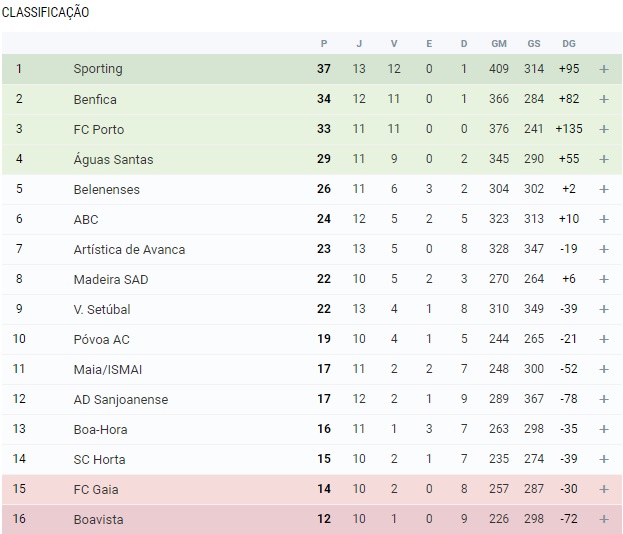Screen dimensions: 623x534
Task: Click the plus icon for Madeira SAD
Action: point(603,279)
